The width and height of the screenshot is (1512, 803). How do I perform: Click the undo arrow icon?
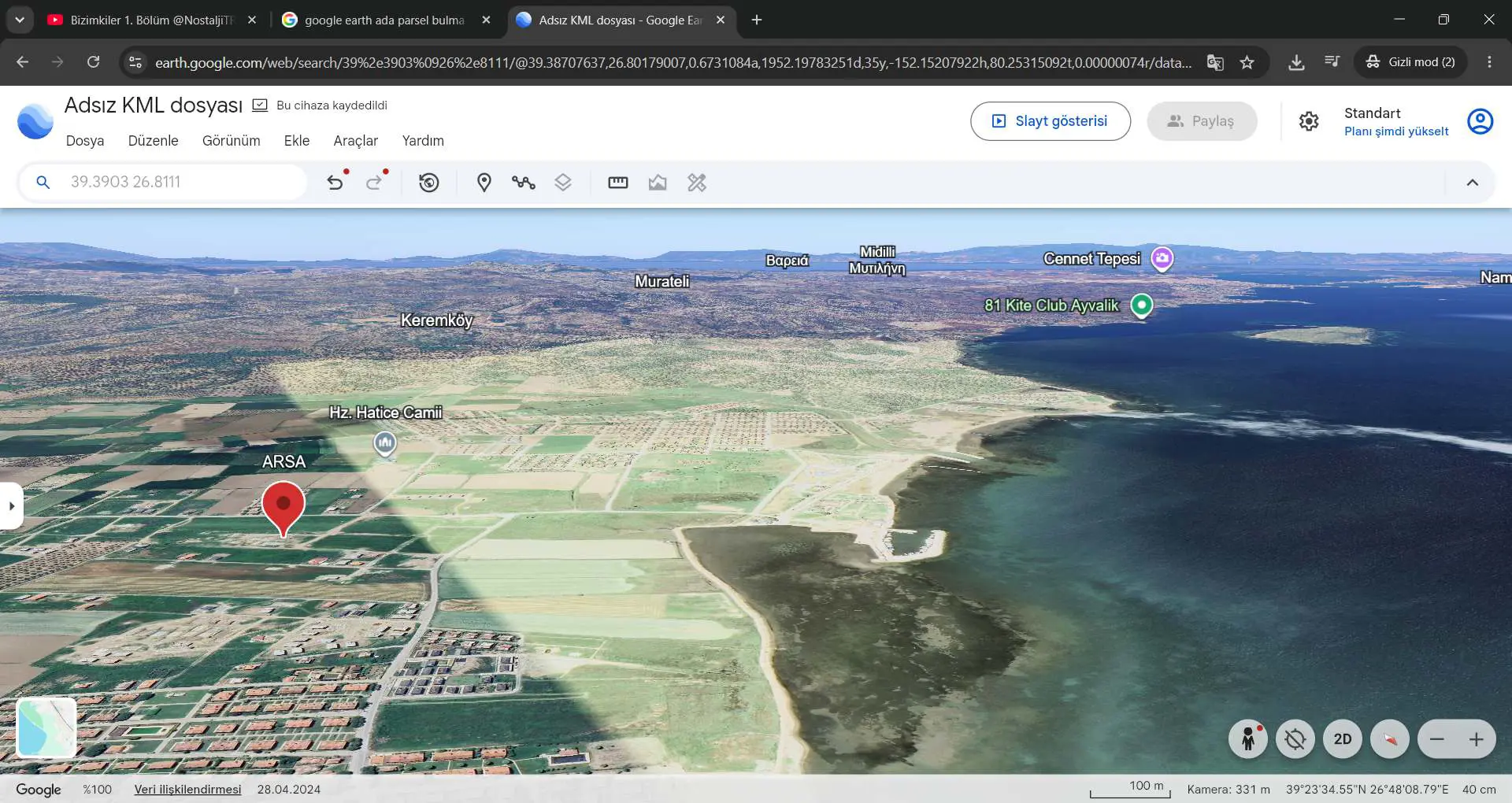point(335,183)
